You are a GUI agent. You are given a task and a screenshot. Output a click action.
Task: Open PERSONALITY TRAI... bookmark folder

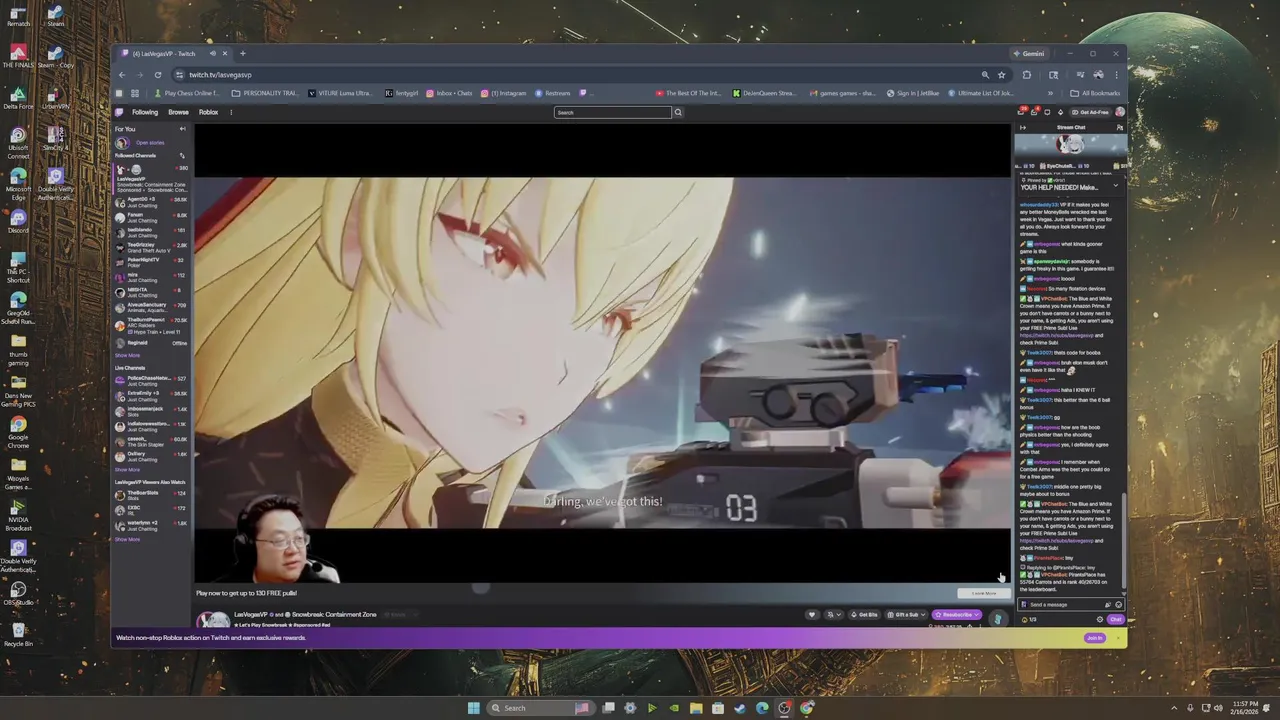(265, 93)
